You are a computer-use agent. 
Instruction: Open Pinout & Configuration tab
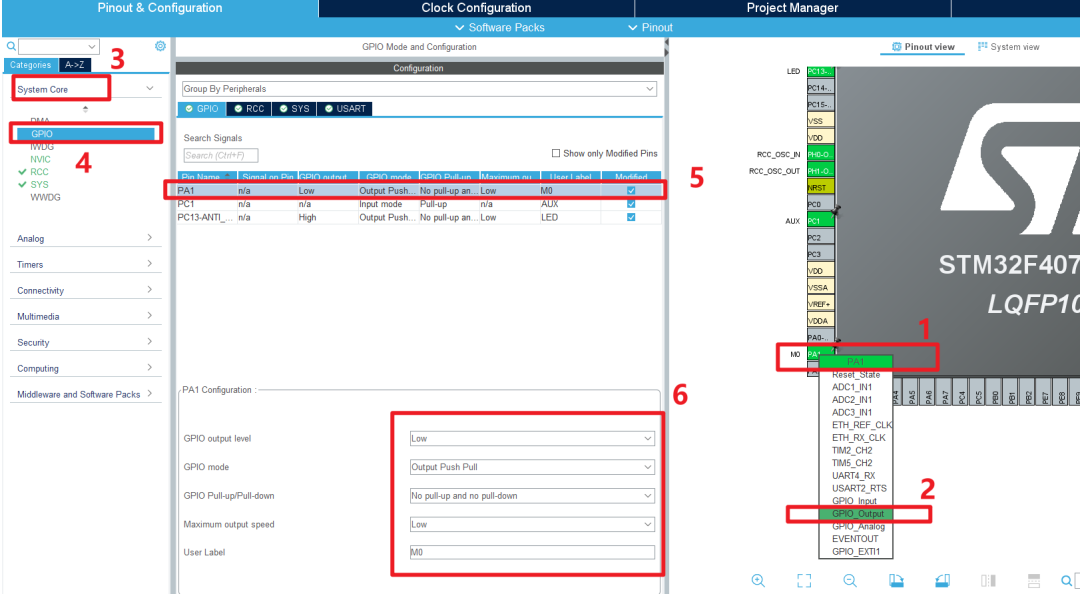point(160,8)
